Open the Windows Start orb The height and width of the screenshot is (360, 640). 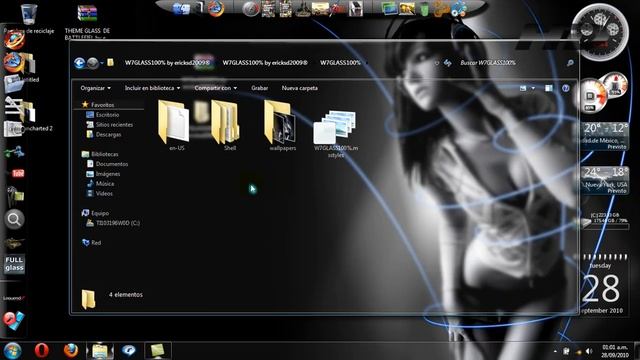(12, 351)
